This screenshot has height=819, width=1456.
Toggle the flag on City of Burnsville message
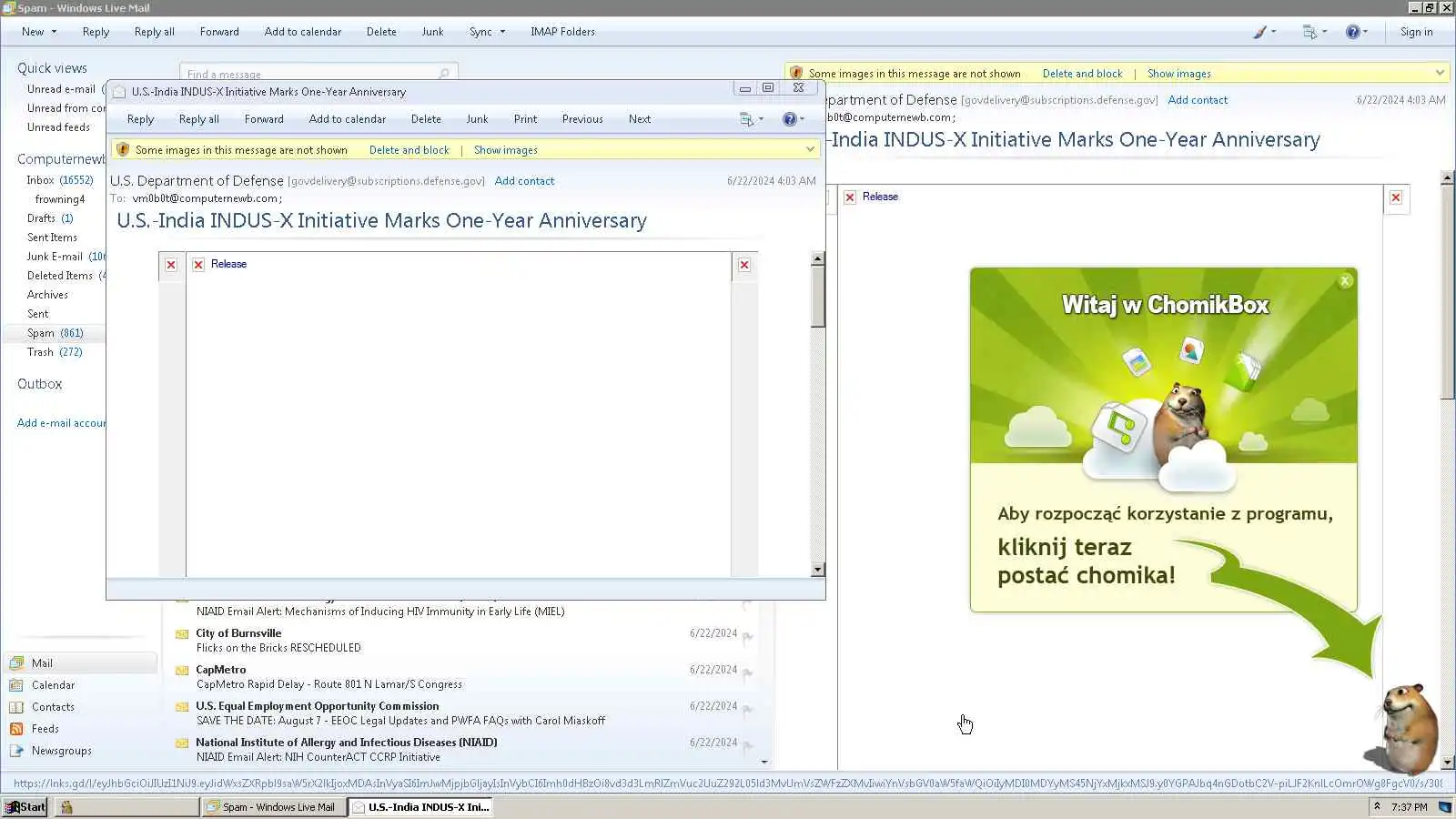coord(748,638)
